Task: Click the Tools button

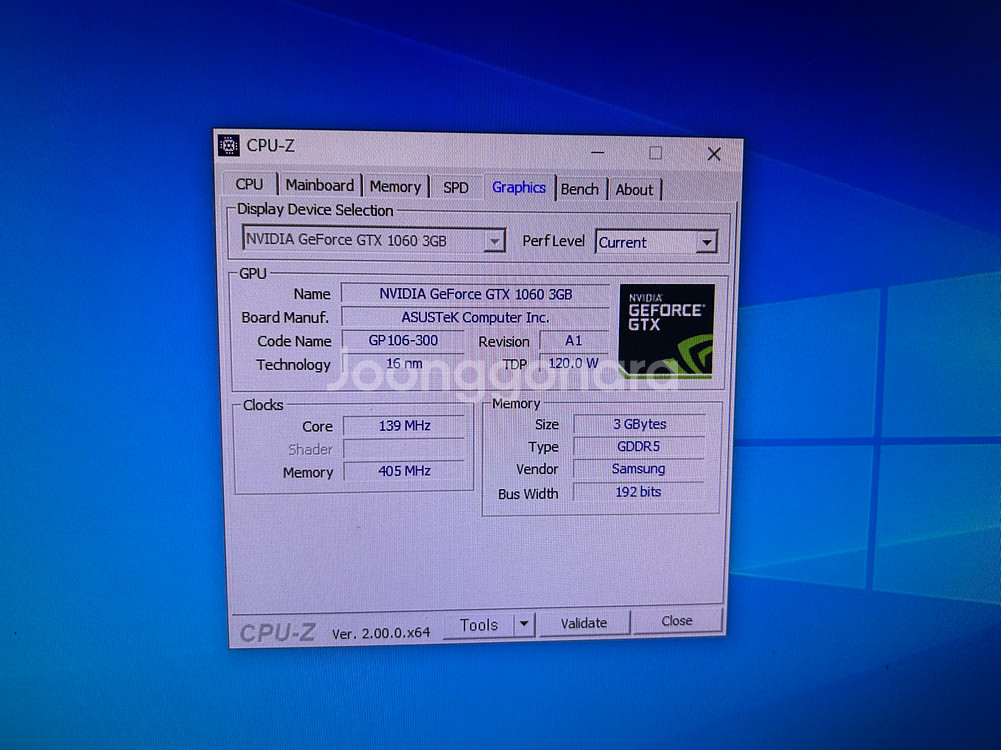Action: (x=478, y=625)
